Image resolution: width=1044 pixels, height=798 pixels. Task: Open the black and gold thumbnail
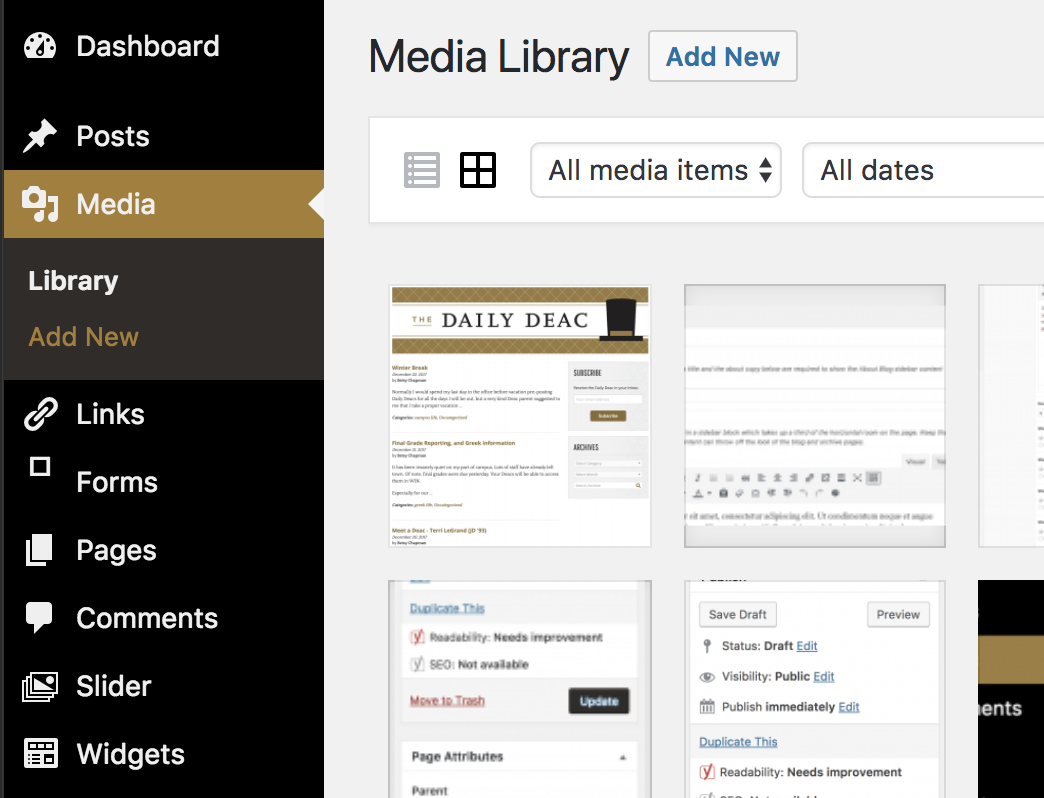[x=1011, y=689]
